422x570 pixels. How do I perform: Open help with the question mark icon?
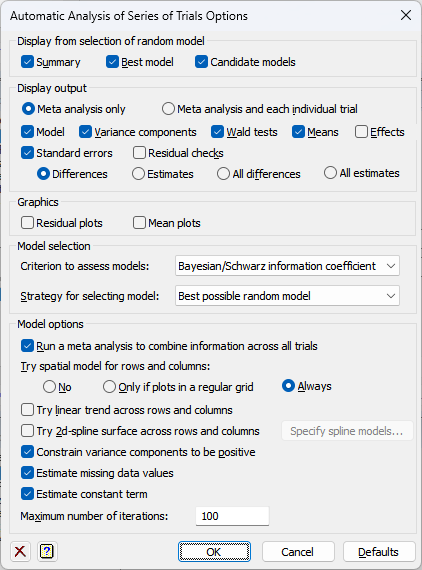[47, 551]
